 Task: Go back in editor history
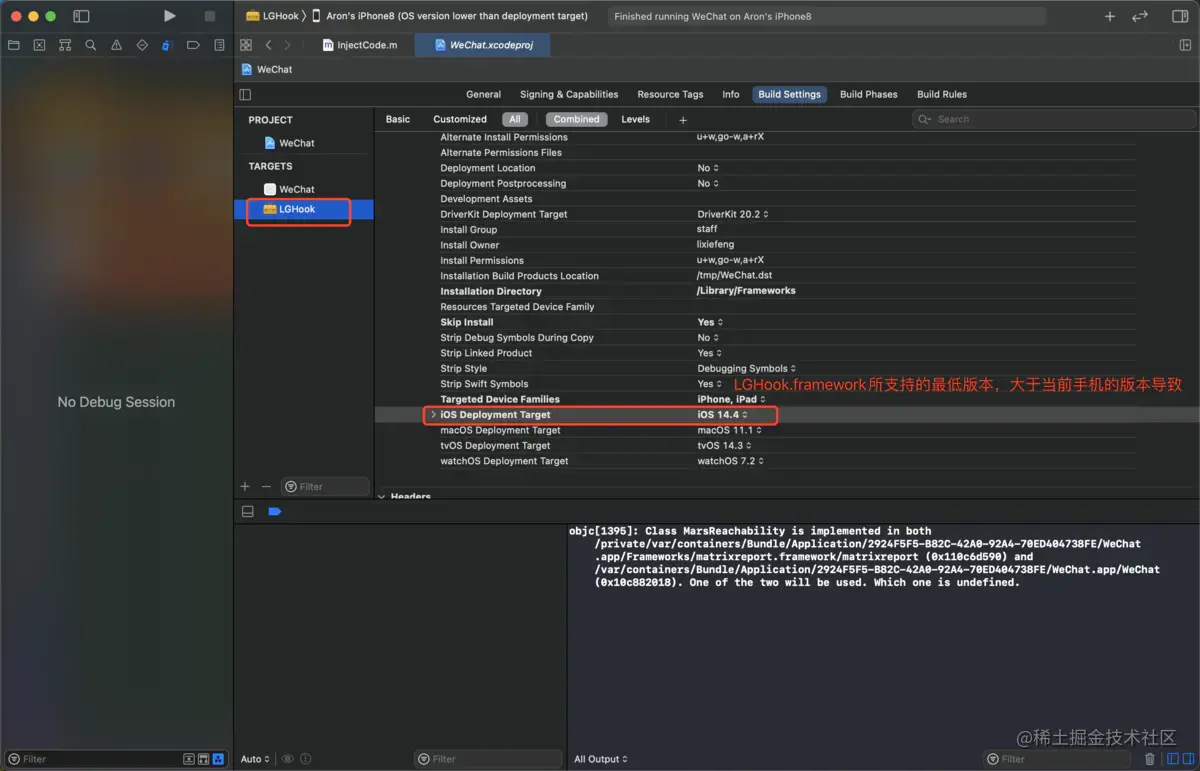pos(269,45)
